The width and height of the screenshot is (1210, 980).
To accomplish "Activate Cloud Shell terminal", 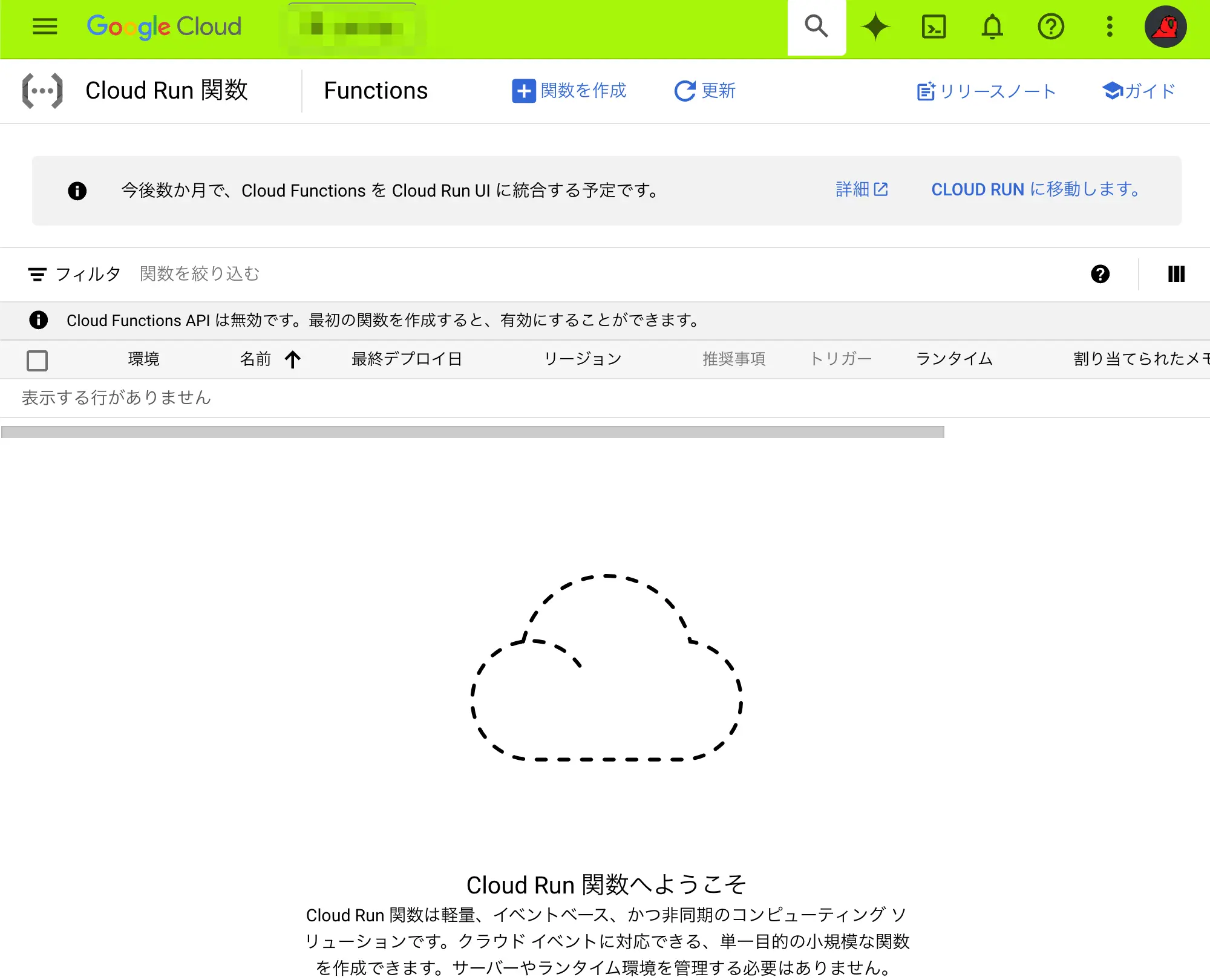I will (x=934, y=27).
